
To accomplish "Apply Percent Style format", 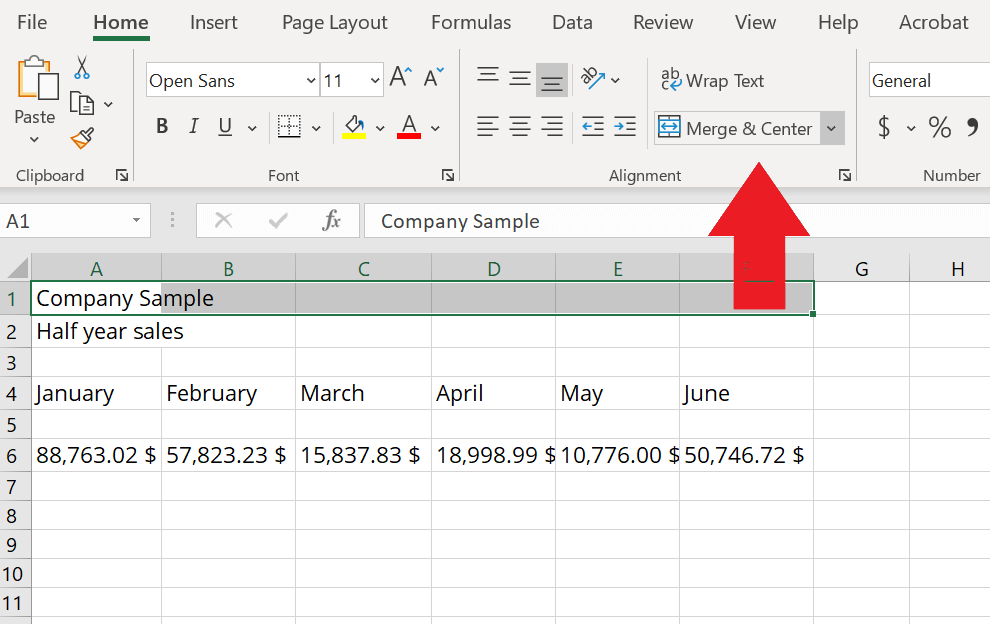I will (x=939, y=127).
